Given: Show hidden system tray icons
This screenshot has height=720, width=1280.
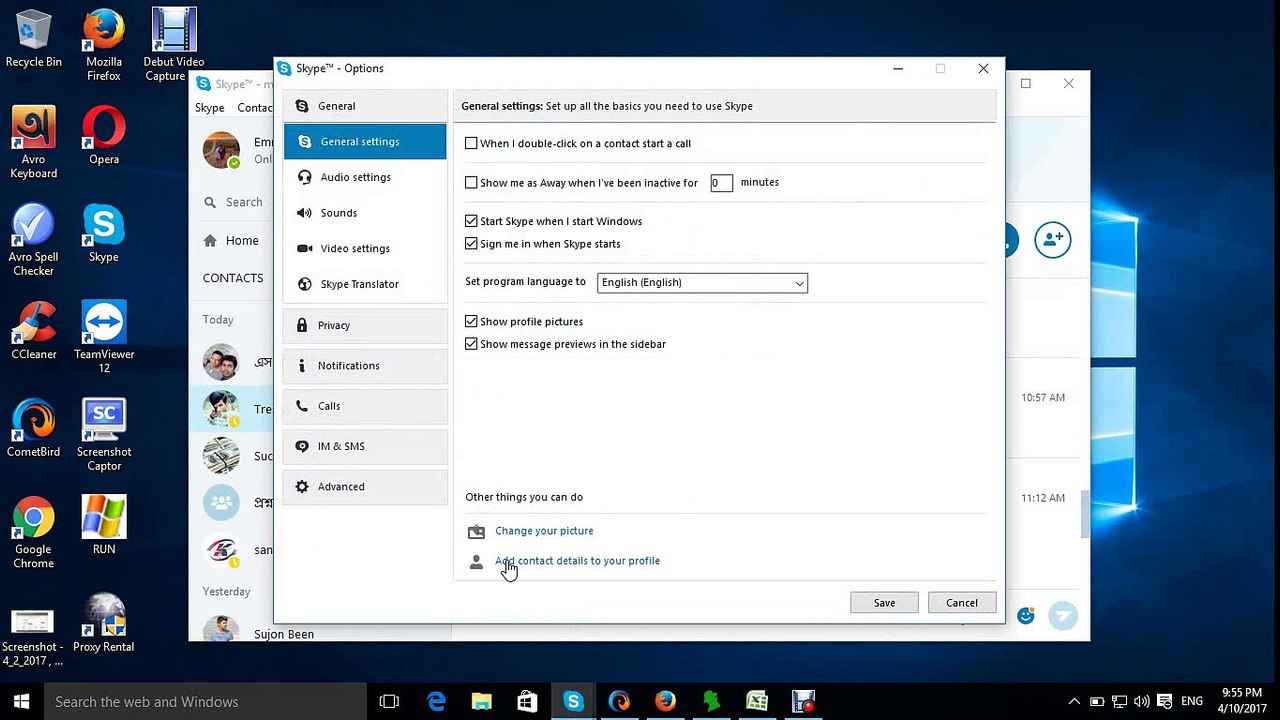Looking at the screenshot, I should pos(1075,702).
